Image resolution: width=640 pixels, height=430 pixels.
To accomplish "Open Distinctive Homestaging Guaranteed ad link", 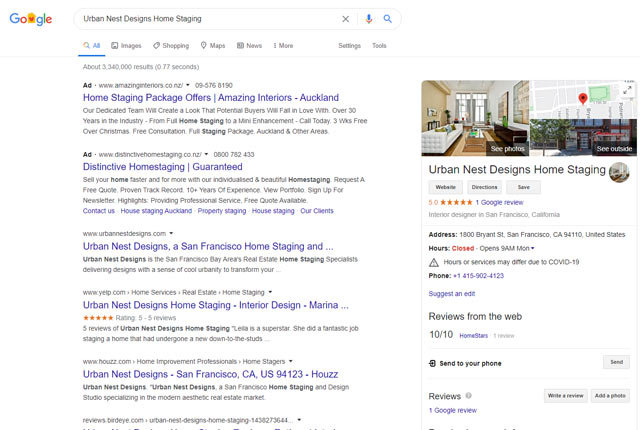I will [162, 167].
